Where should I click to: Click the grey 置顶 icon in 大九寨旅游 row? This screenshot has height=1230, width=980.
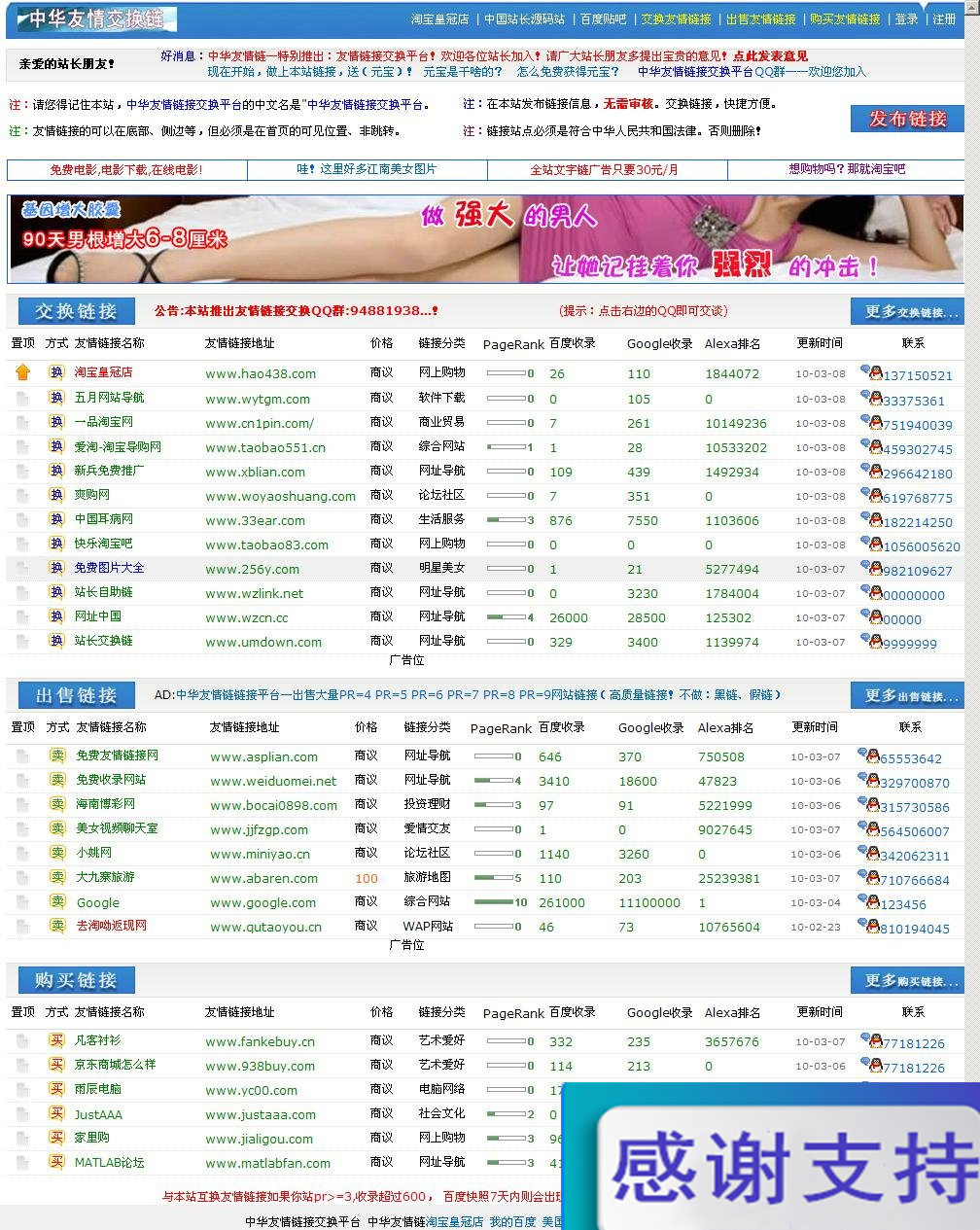pos(22,877)
